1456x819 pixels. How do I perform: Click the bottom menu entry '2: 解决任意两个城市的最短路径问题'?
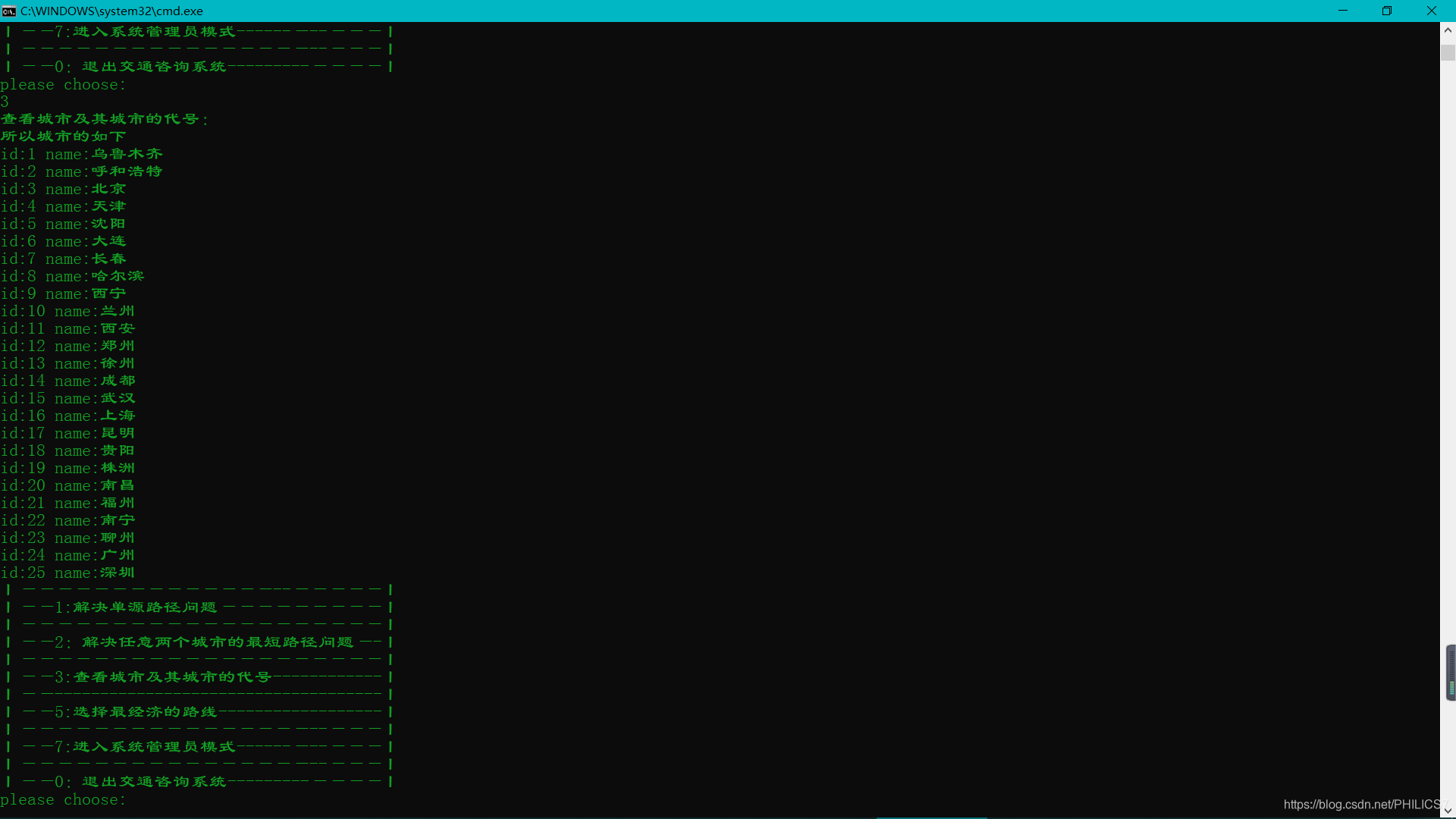pyautogui.click(x=216, y=642)
